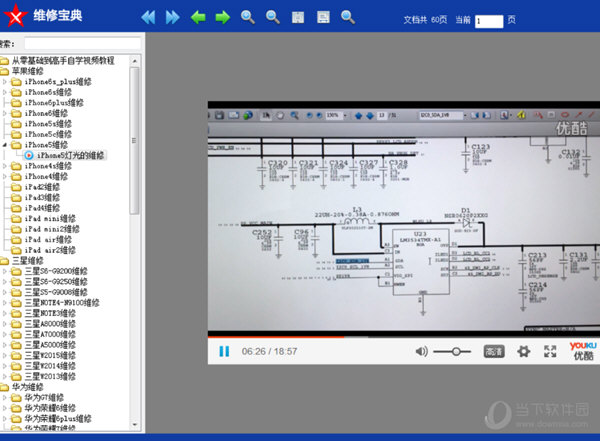Expand the 三星S6-G9200维修 node arrow

click(x=5, y=271)
